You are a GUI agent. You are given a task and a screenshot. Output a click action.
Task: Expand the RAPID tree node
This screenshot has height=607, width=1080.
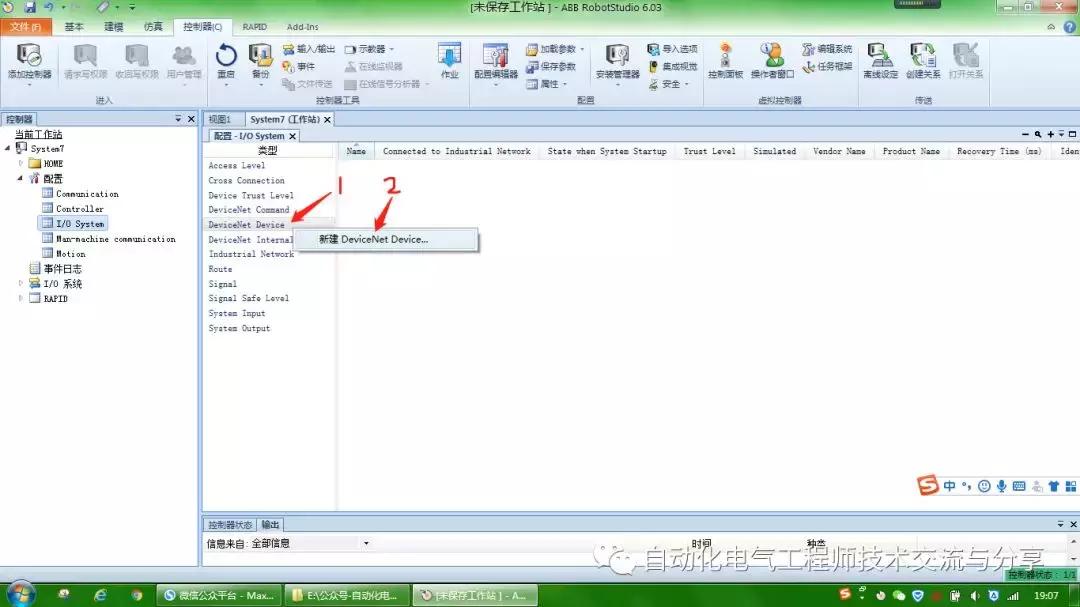pos(21,298)
